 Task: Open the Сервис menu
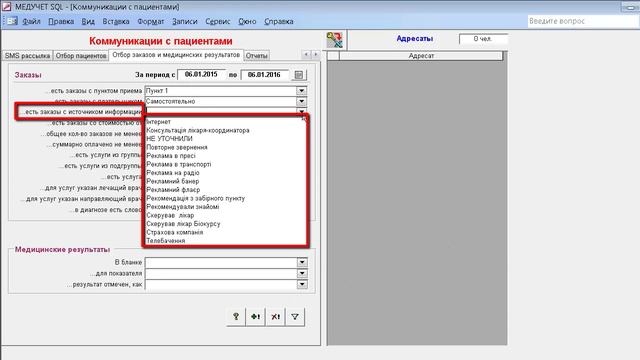pos(218,21)
